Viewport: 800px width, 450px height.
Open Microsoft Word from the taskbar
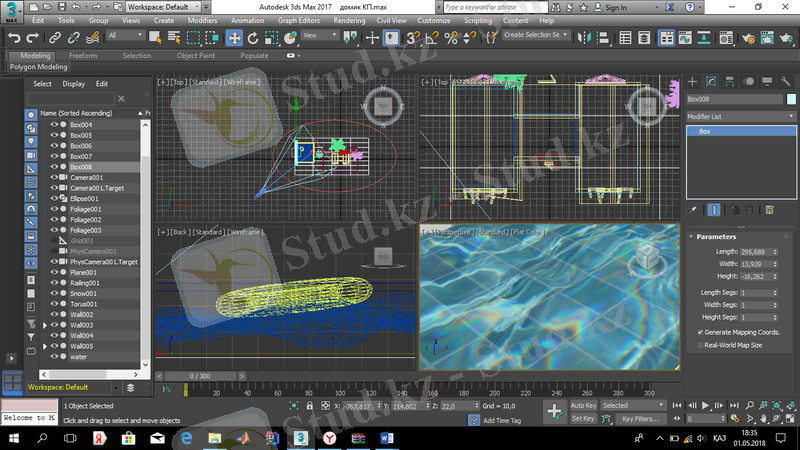pyautogui.click(x=386, y=438)
